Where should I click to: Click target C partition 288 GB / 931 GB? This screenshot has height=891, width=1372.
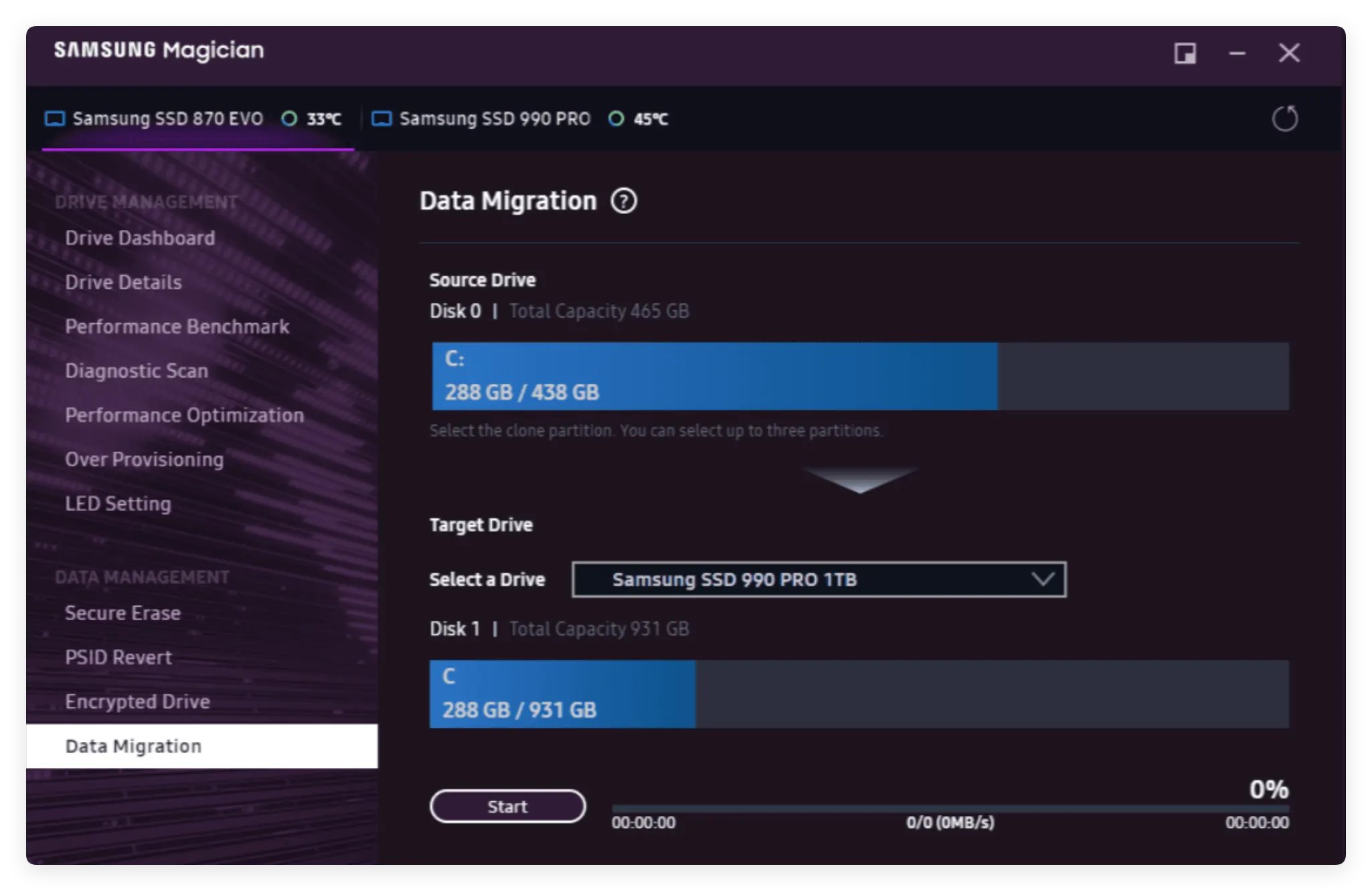coord(562,694)
